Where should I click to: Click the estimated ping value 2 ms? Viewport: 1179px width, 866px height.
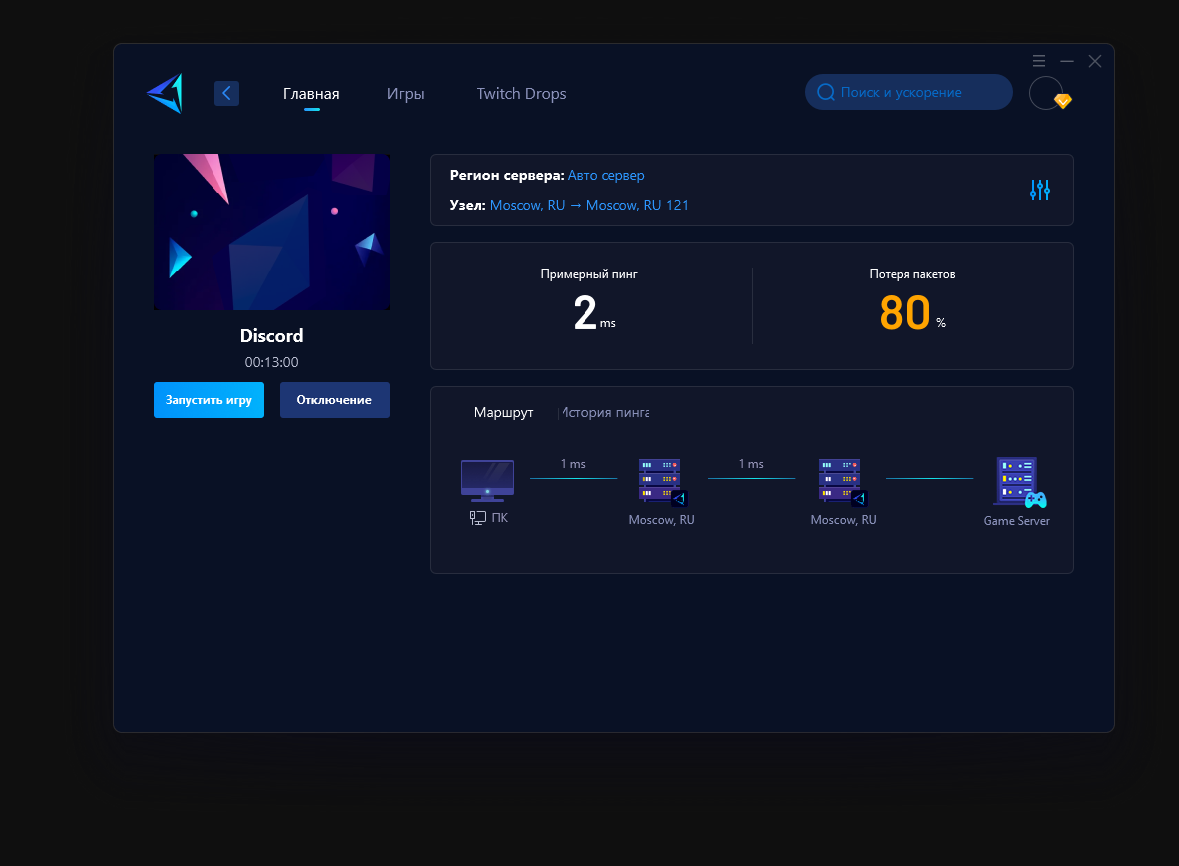pos(594,313)
